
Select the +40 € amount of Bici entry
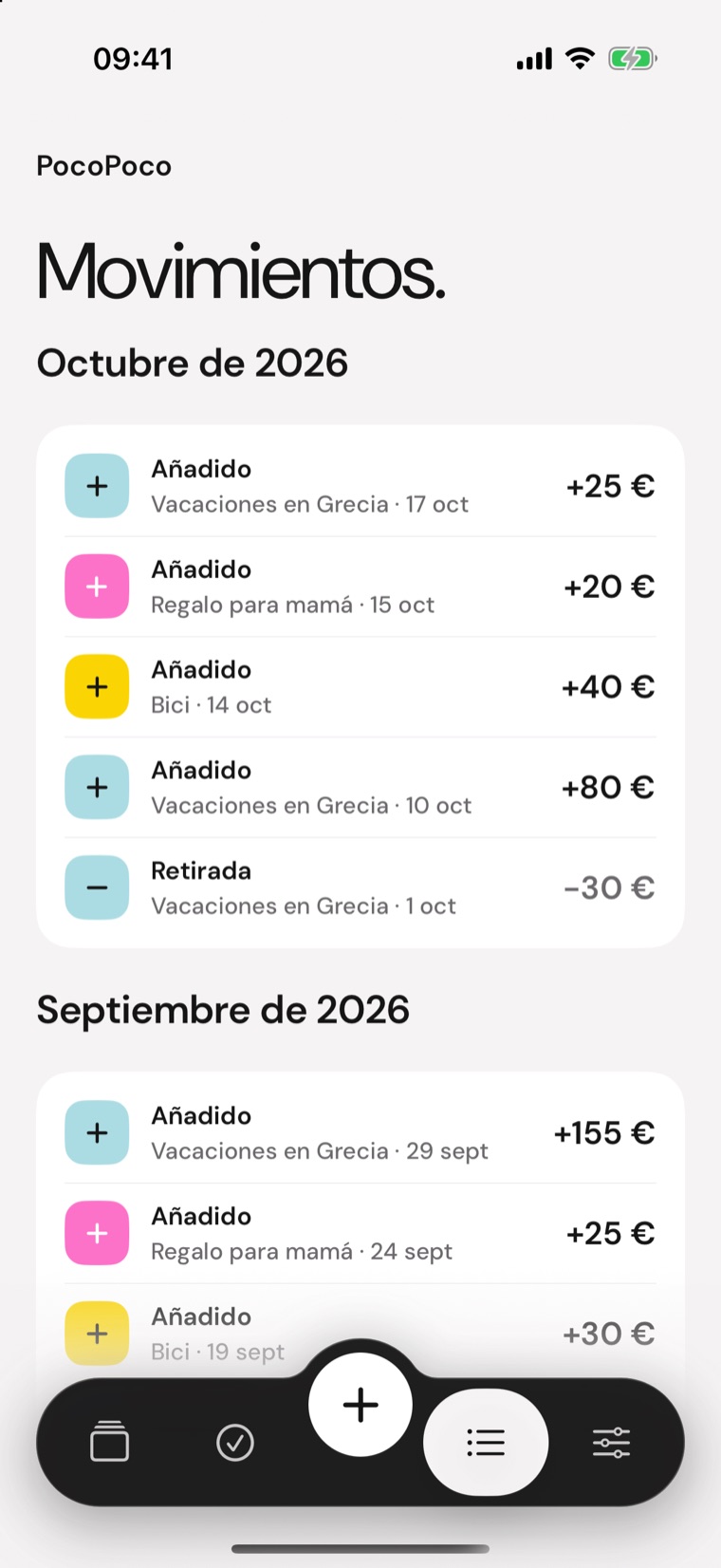point(608,686)
